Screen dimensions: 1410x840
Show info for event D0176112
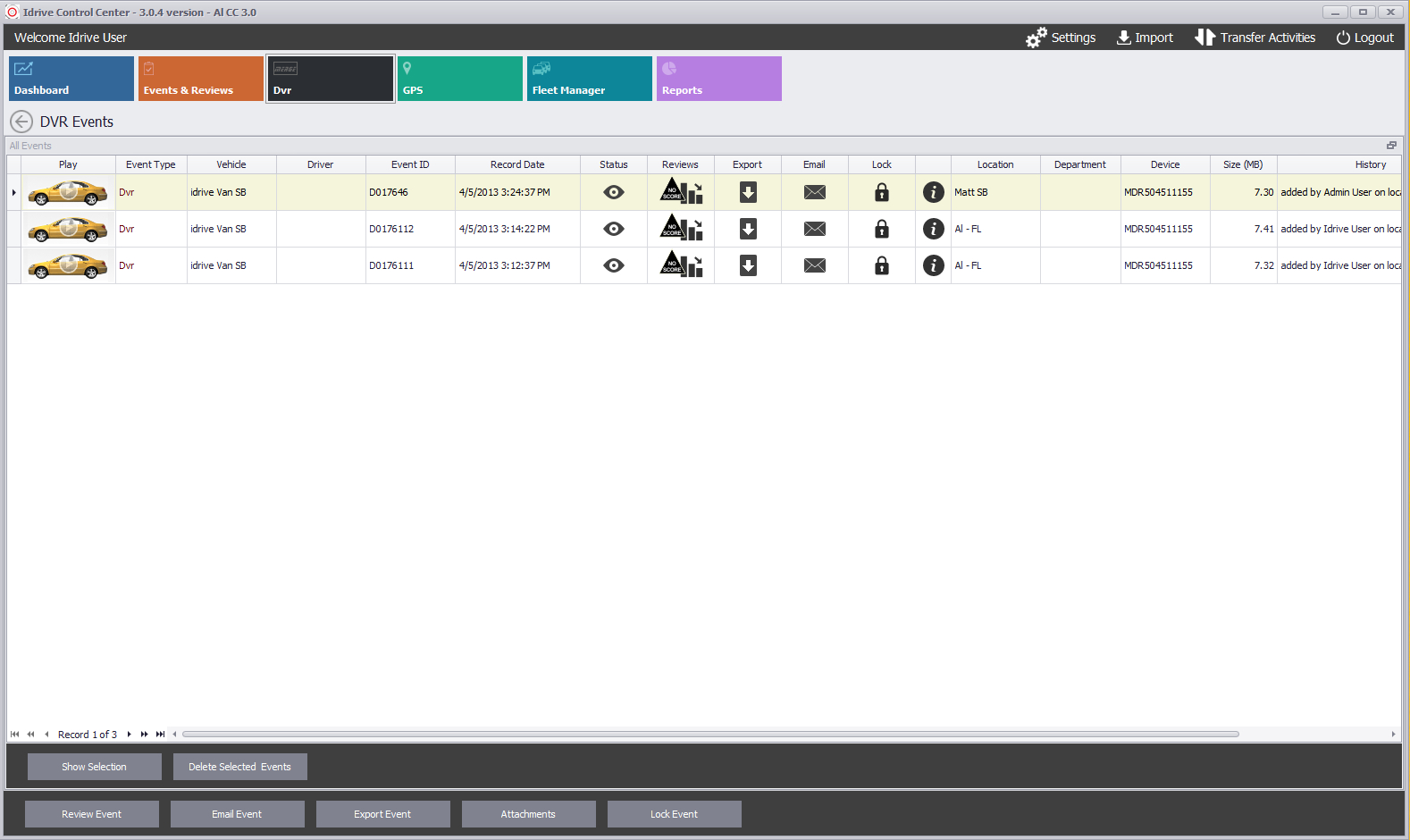(x=933, y=229)
